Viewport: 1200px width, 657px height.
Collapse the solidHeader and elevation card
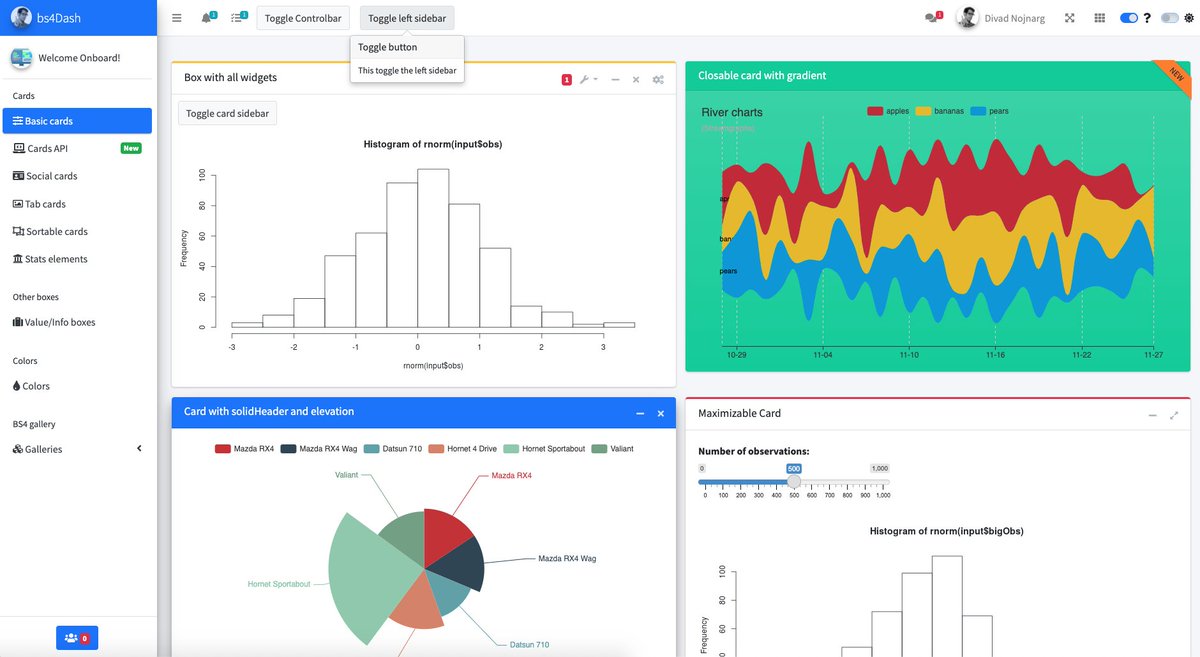[640, 413]
